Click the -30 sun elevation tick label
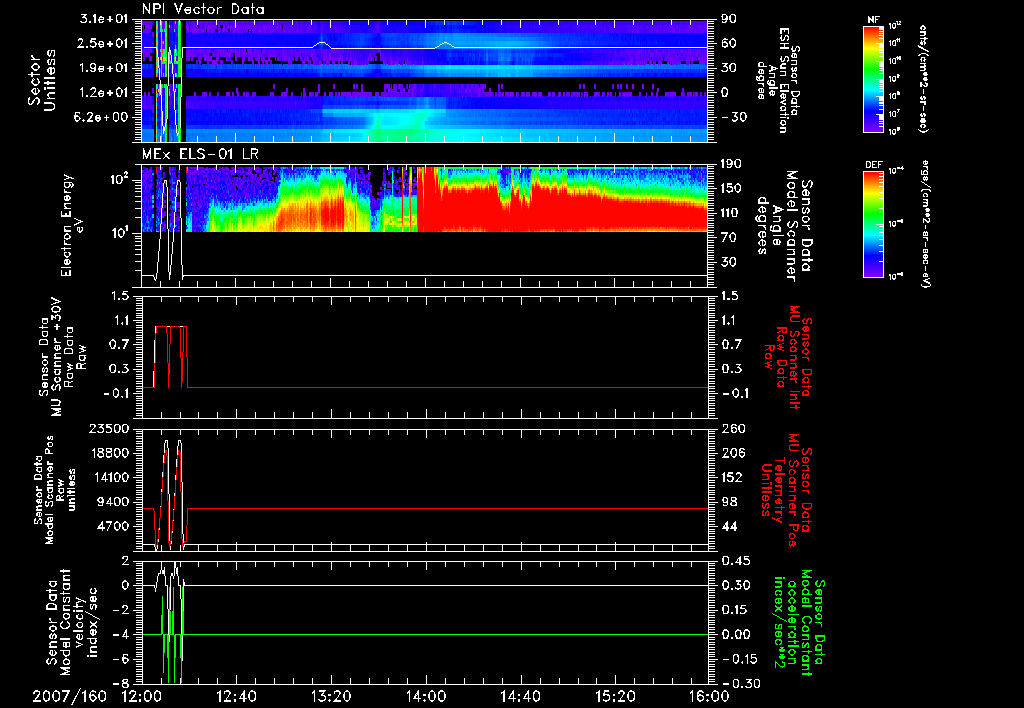This screenshot has height=708, width=1024. (732, 117)
